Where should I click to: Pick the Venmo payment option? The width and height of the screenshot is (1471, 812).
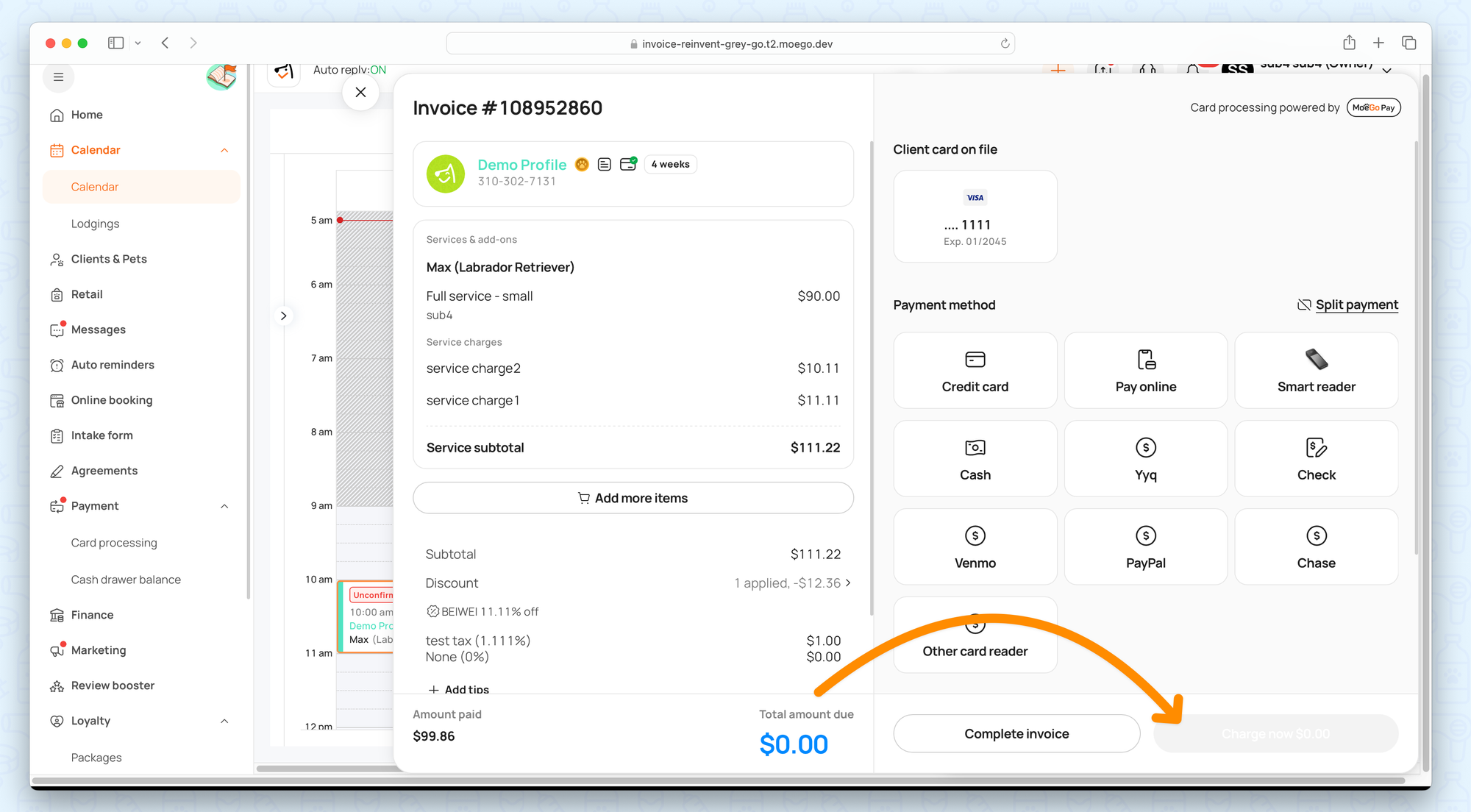tap(975, 547)
